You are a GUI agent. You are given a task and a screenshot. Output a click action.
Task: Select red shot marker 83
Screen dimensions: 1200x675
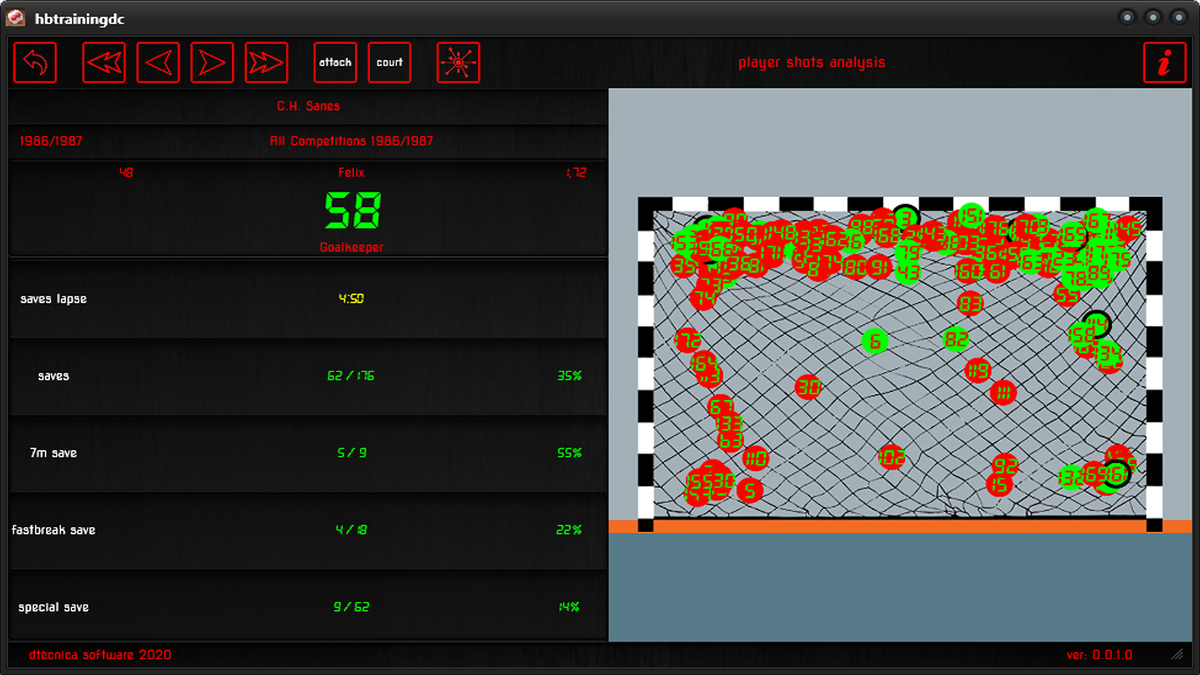pyautogui.click(x=970, y=303)
